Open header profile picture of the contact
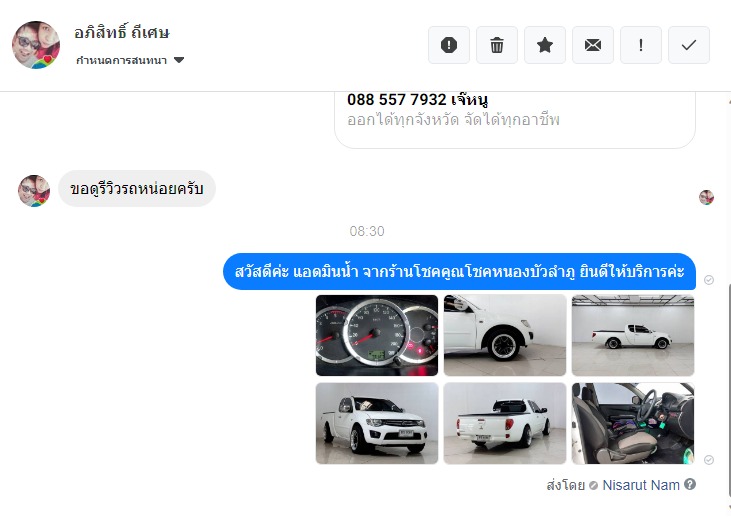This screenshot has height=517, width=731. (x=36, y=45)
